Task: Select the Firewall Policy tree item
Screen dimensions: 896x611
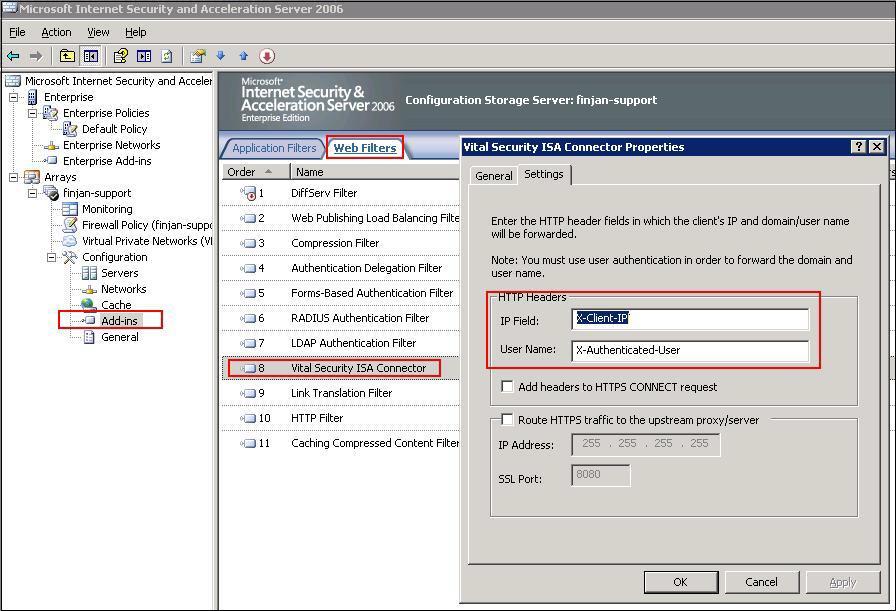Action: [146, 225]
